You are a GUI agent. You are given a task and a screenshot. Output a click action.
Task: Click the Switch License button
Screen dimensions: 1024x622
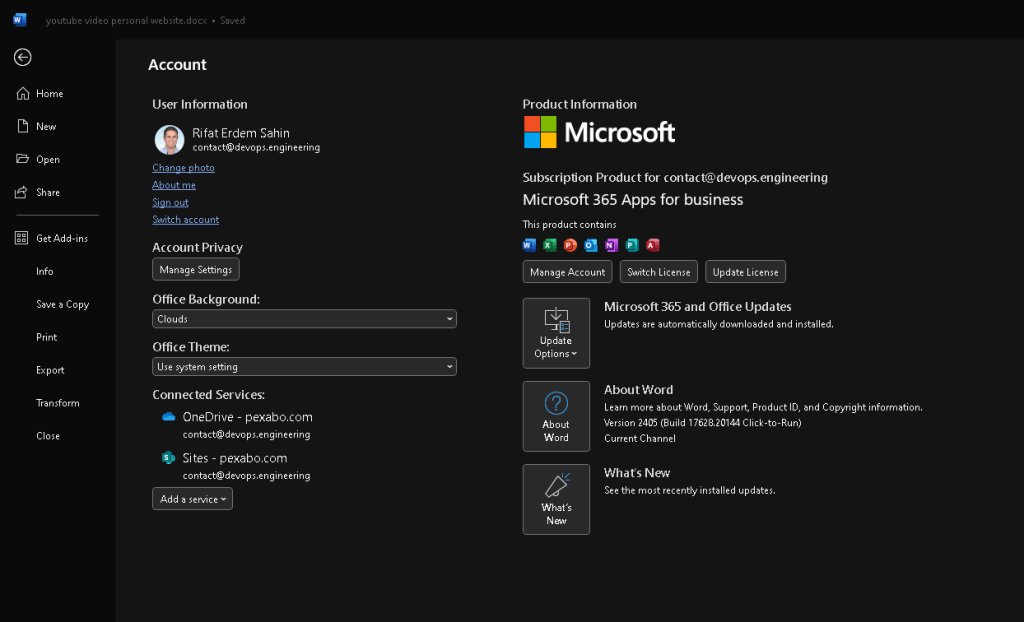pos(658,272)
